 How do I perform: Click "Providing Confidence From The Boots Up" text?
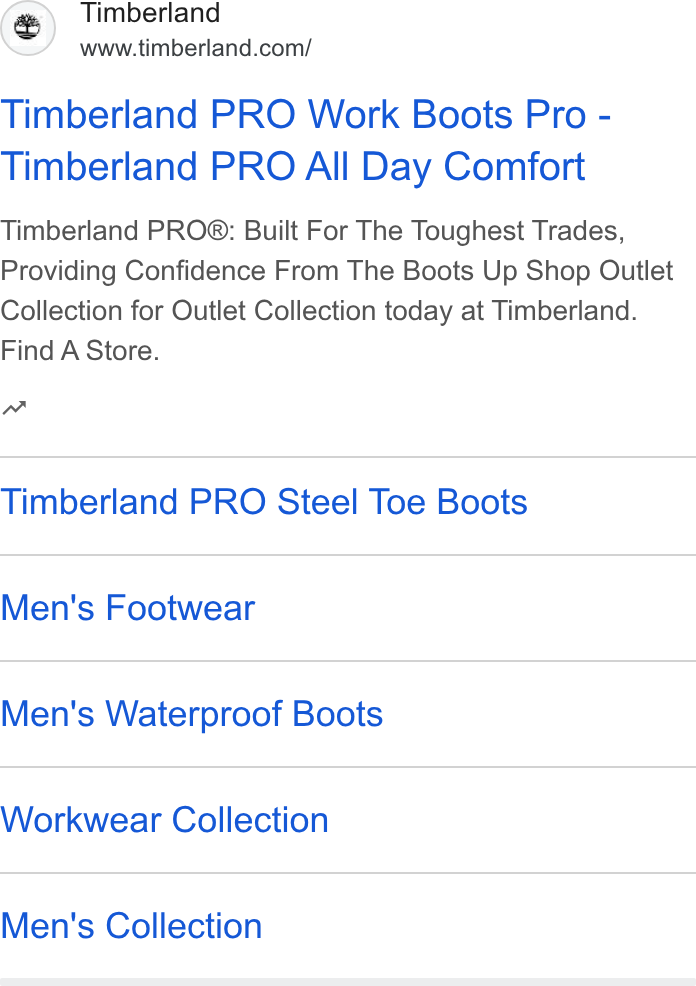pos(260,271)
